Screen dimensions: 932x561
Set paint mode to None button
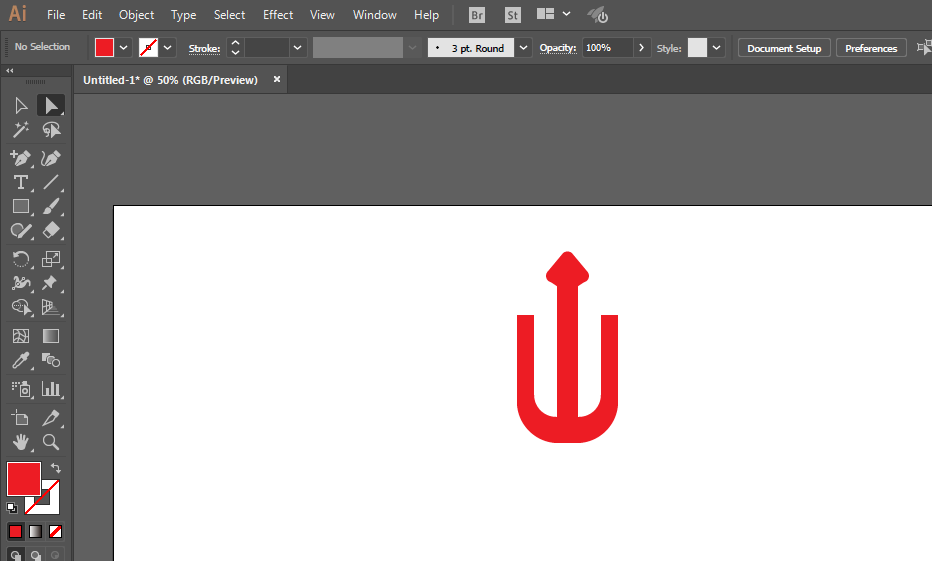pos(55,531)
